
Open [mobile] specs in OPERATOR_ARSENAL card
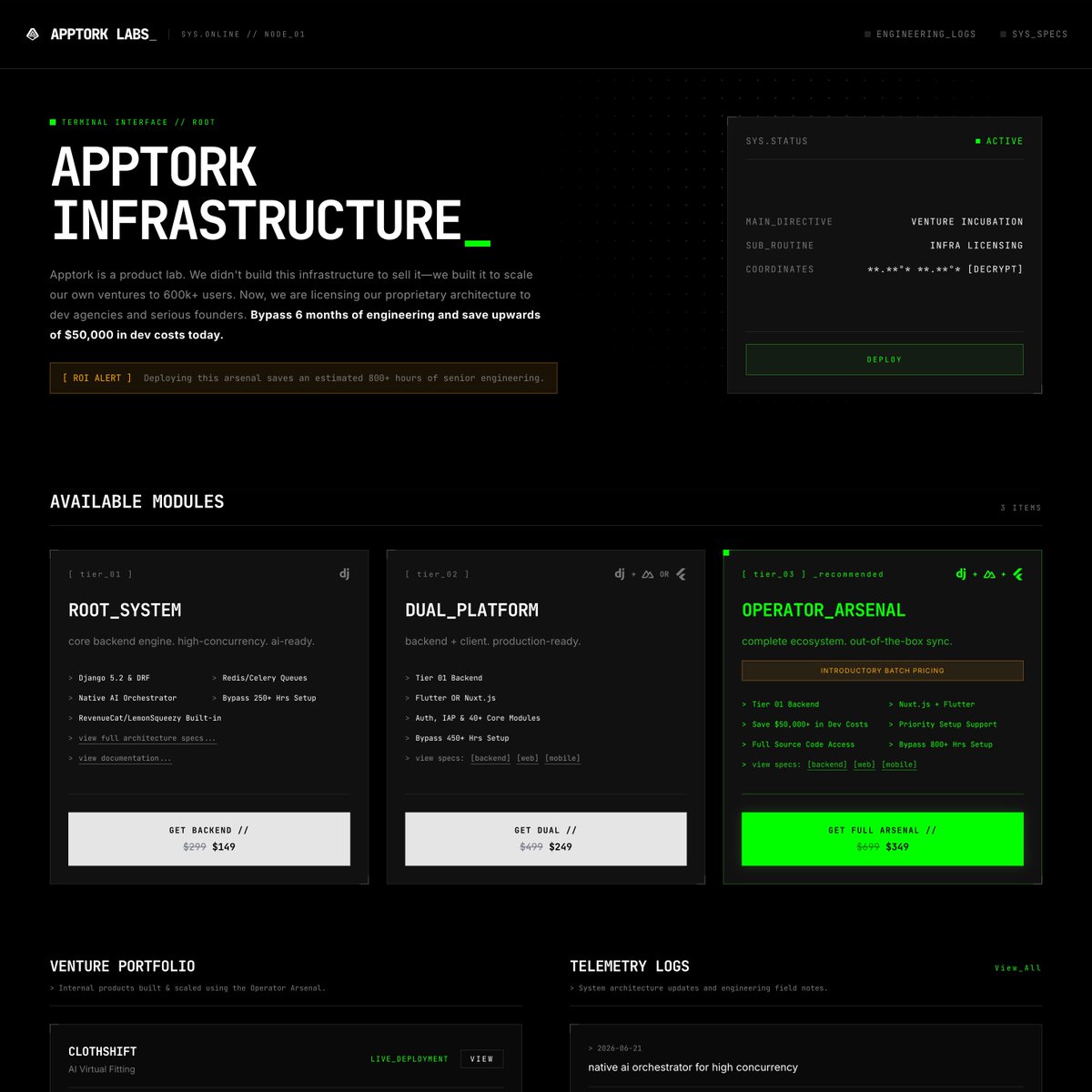tap(899, 764)
